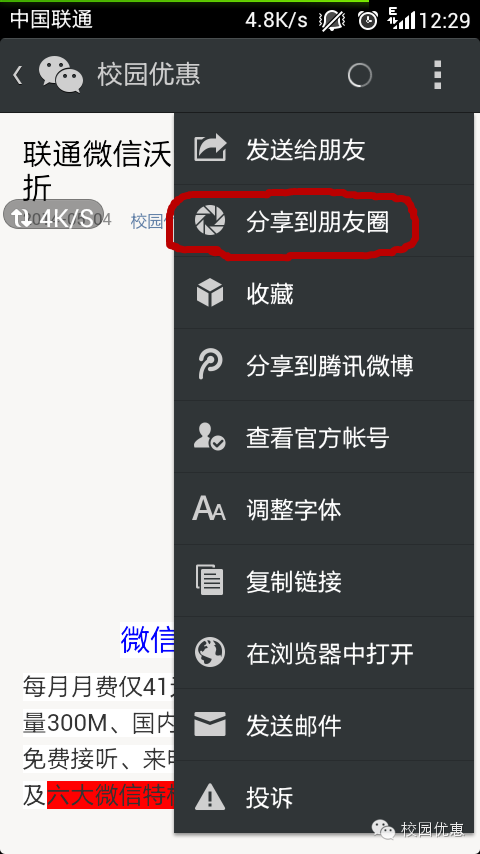Select 在浏览器中打开 option

[x=324, y=653]
